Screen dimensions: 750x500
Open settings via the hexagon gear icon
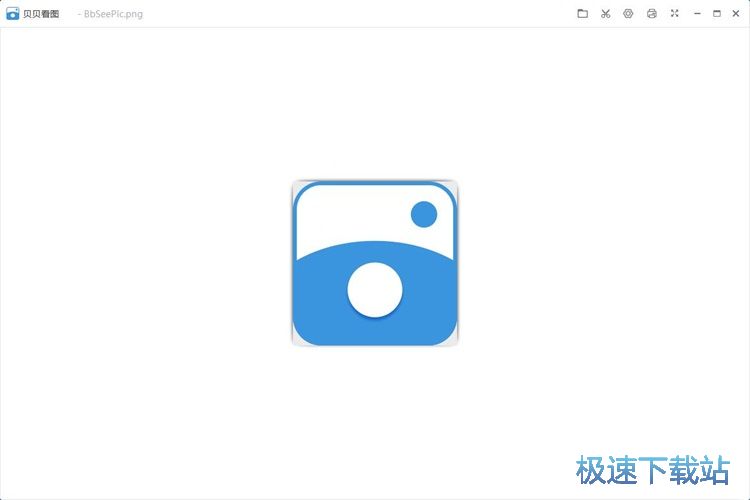pos(628,13)
